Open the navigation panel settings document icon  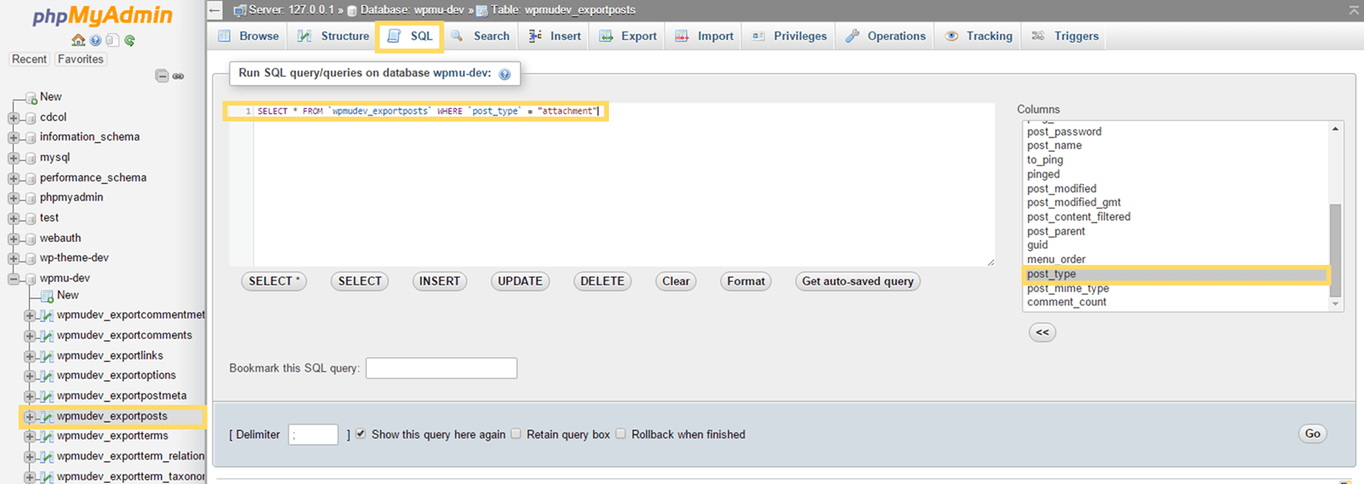point(112,41)
